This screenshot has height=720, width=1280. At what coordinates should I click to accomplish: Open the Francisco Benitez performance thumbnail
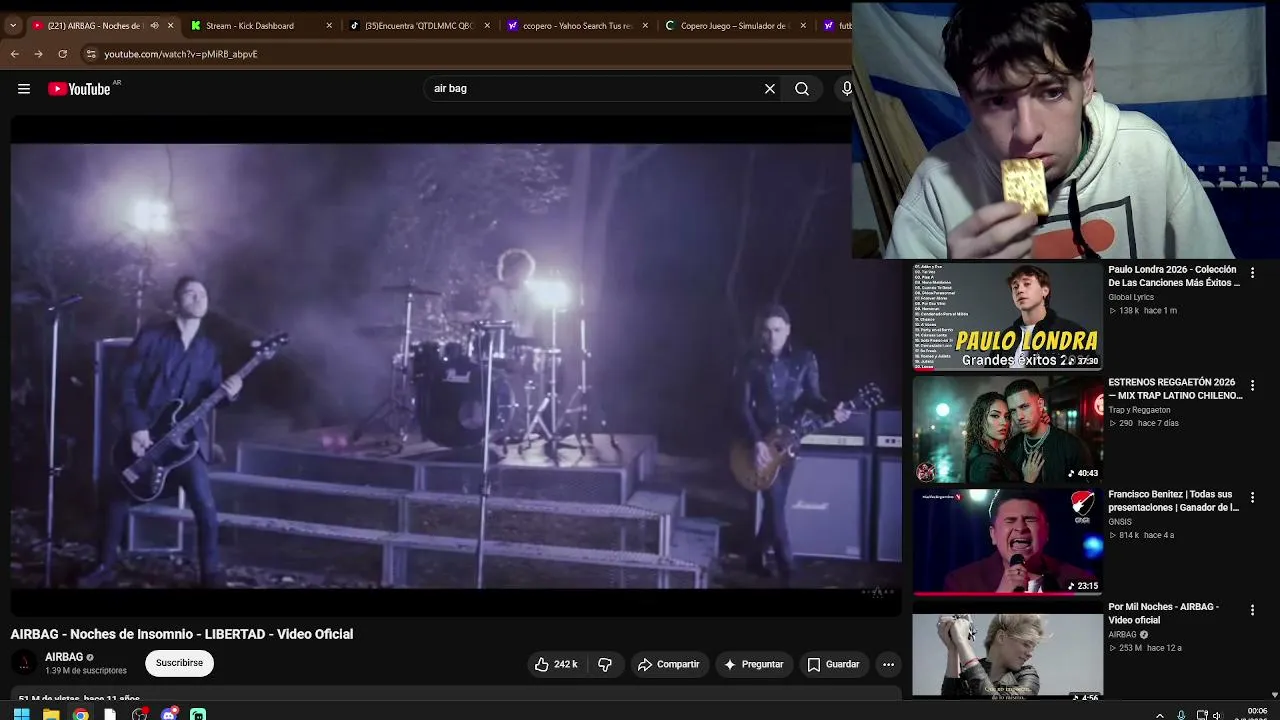[1007, 542]
